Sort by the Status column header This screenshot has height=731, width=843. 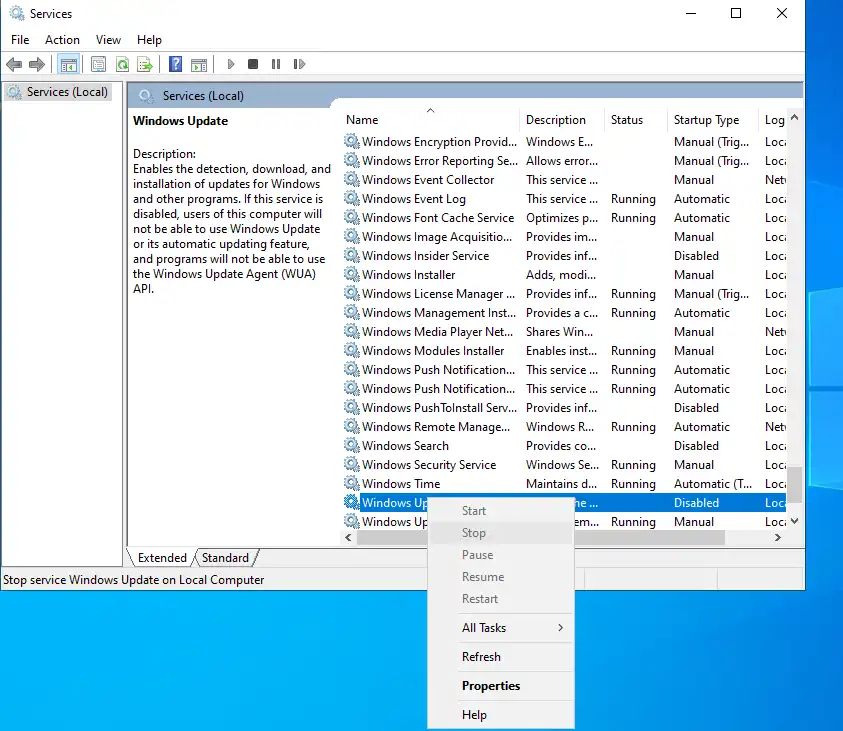point(636,120)
